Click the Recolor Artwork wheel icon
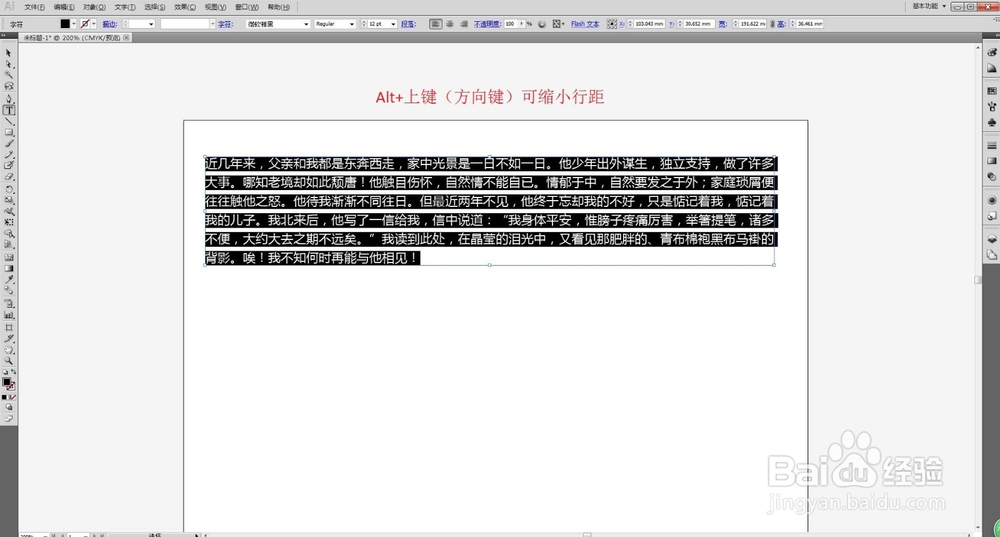Viewport: 1000px width, 537px height. [x=542, y=24]
